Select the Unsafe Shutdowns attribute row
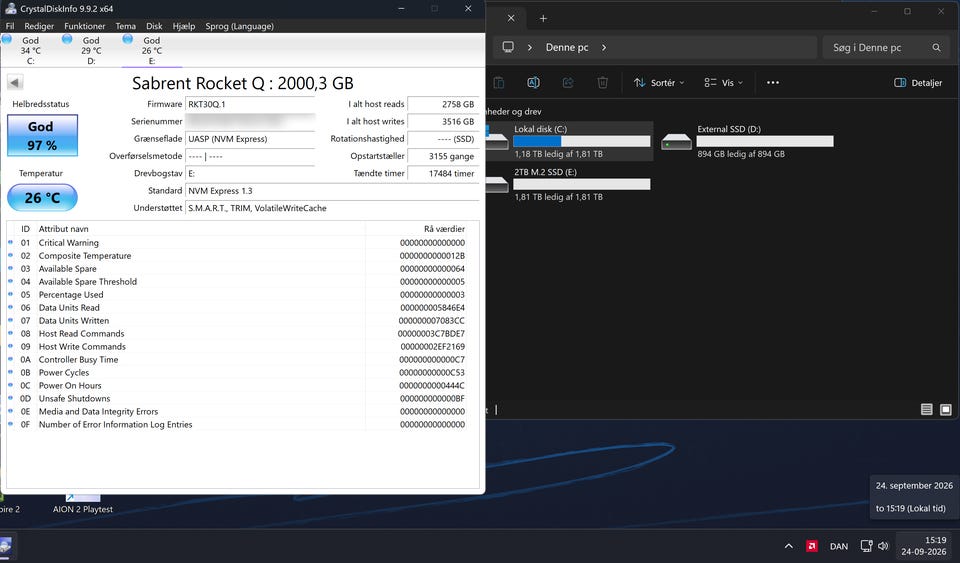This screenshot has width=960, height=563. (x=237, y=398)
